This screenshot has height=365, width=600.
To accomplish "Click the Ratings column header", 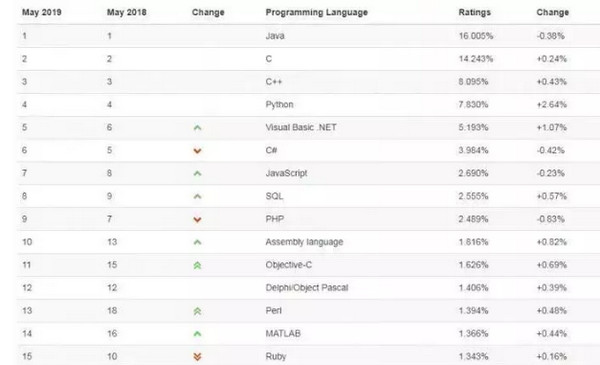I will tap(474, 12).
